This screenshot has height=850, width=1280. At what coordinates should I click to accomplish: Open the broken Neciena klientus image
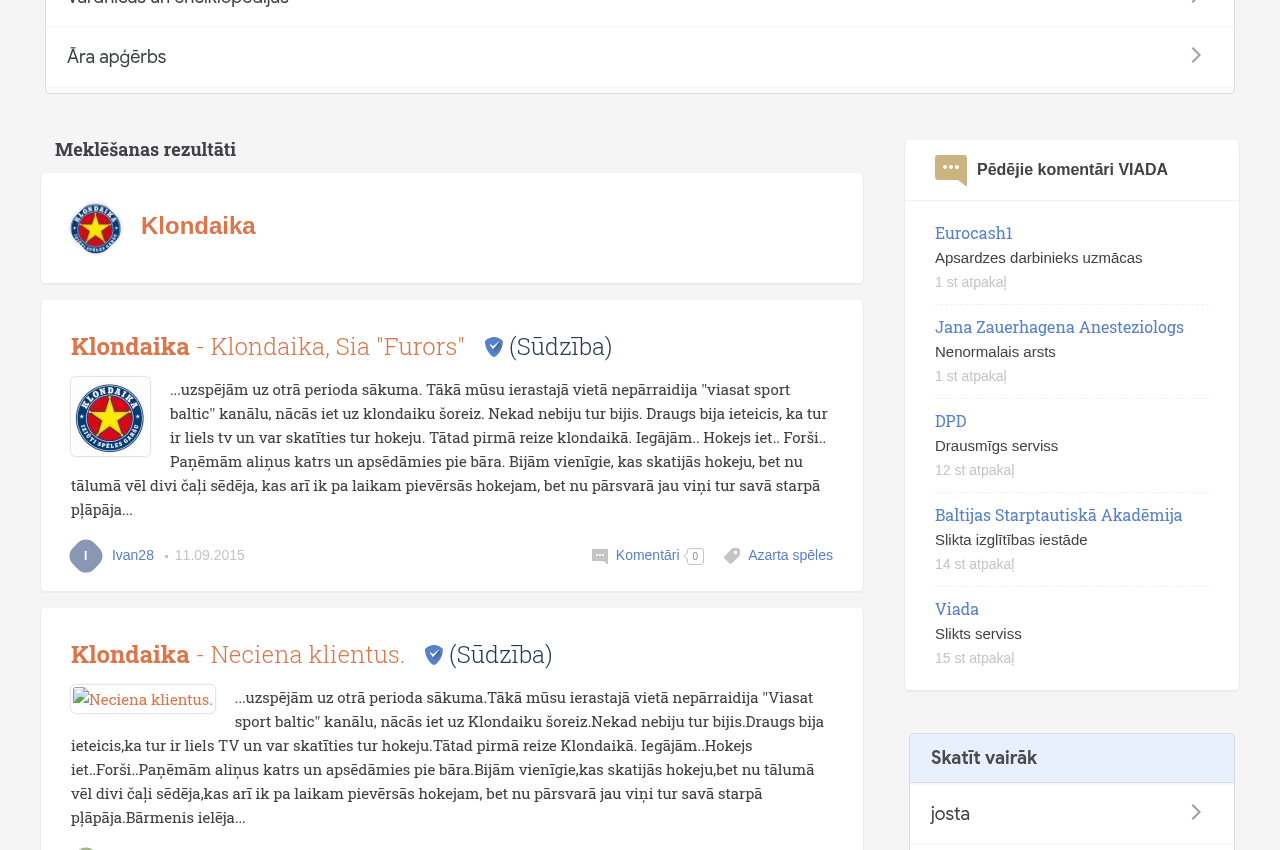[143, 699]
